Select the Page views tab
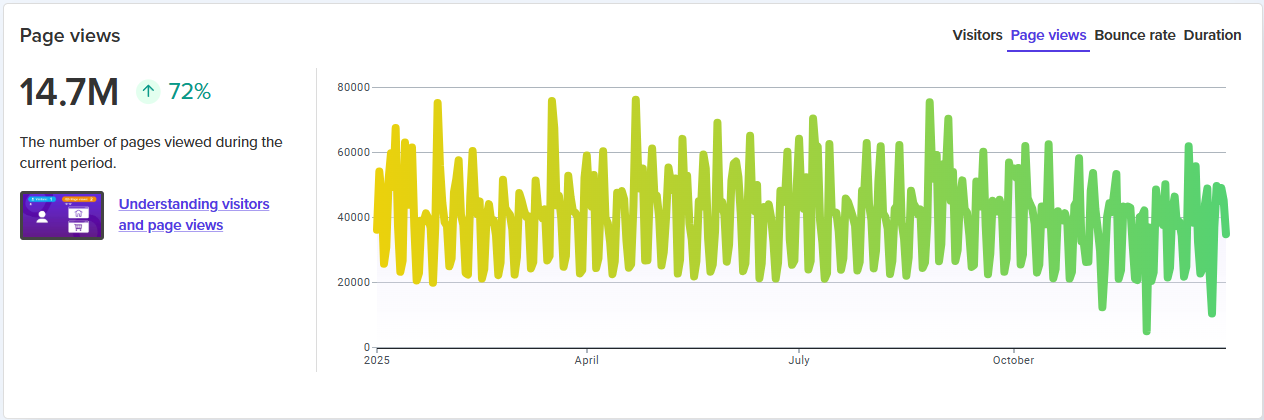This screenshot has width=1264, height=420. [x=1048, y=35]
